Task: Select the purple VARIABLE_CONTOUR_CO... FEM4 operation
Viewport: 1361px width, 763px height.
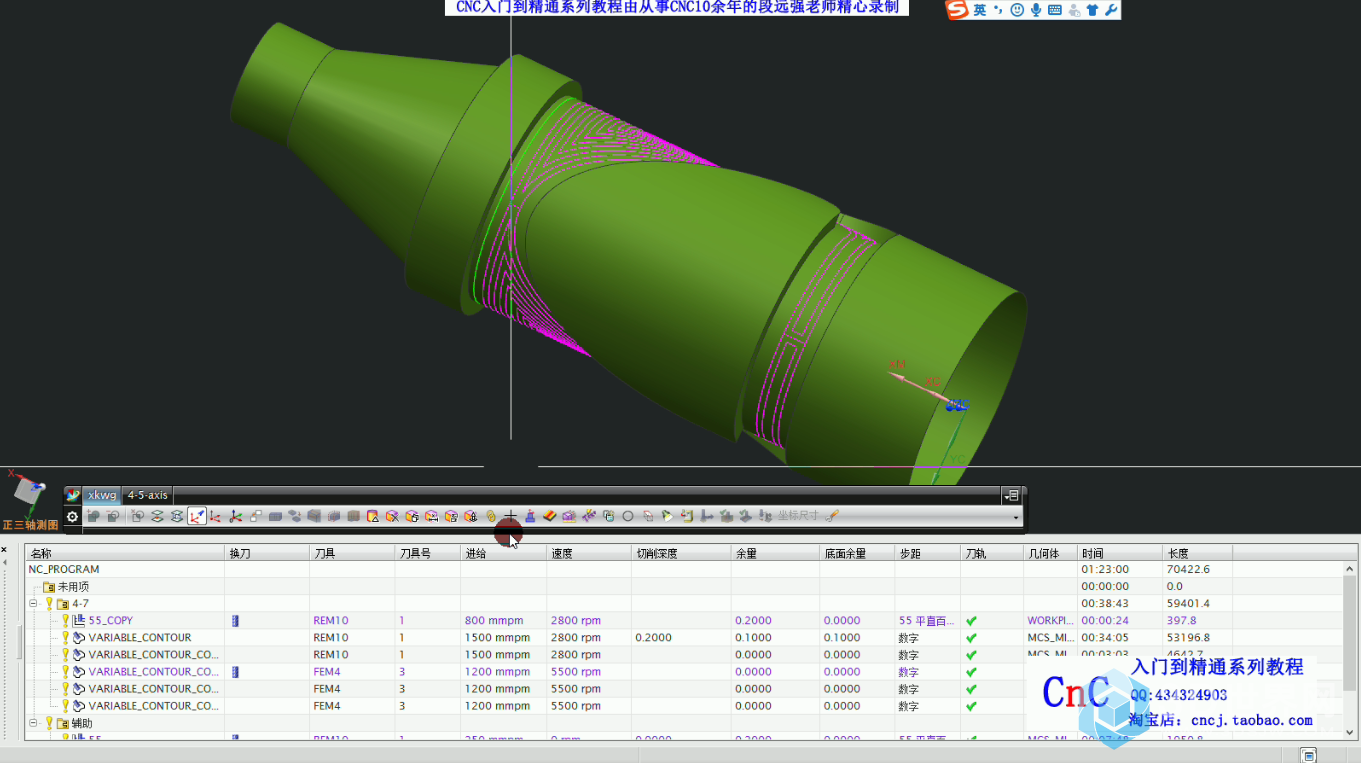Action: pyautogui.click(x=153, y=672)
